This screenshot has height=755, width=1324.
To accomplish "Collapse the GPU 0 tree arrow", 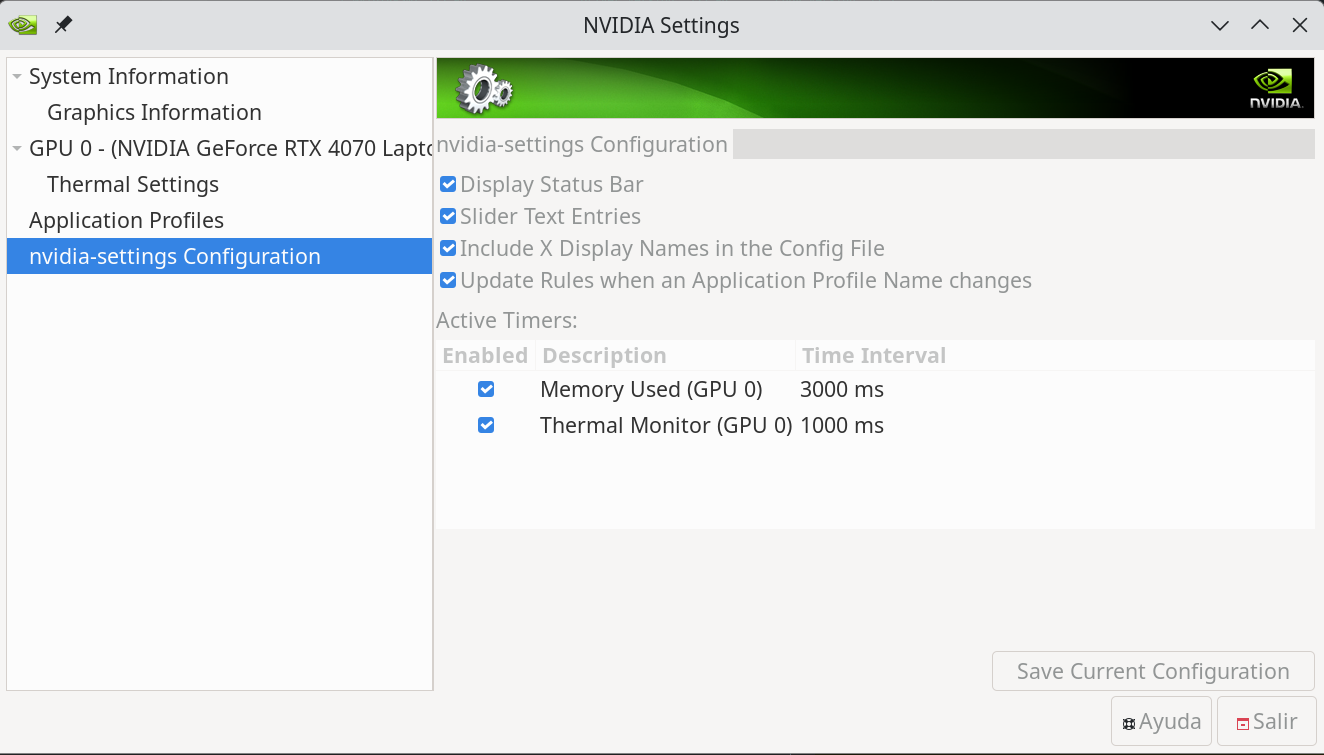I will [x=17, y=149].
